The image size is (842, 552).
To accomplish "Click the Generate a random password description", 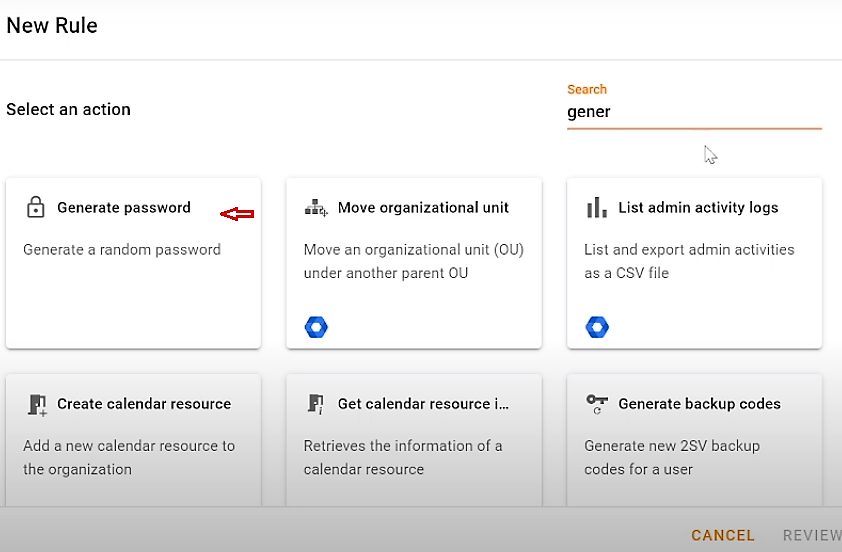I will [x=122, y=250].
